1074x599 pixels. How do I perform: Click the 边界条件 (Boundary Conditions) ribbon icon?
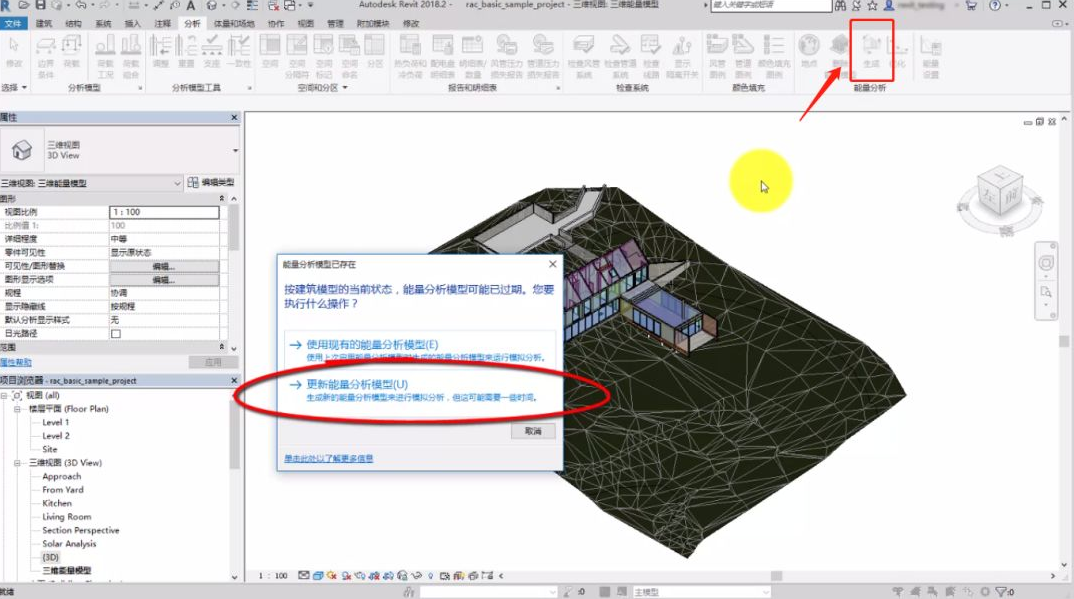[45, 56]
